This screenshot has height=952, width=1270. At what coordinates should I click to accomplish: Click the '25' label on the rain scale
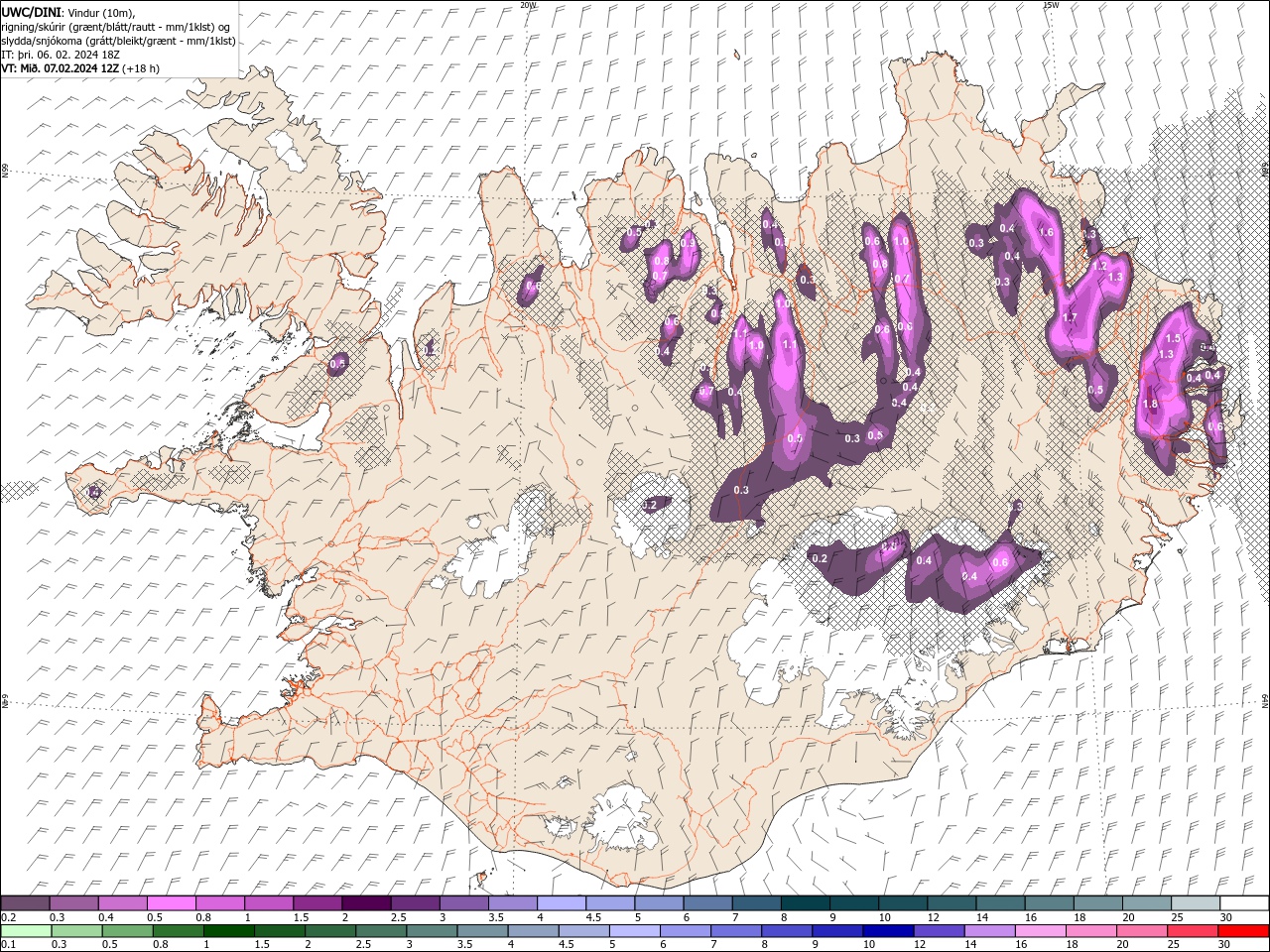point(1174,945)
